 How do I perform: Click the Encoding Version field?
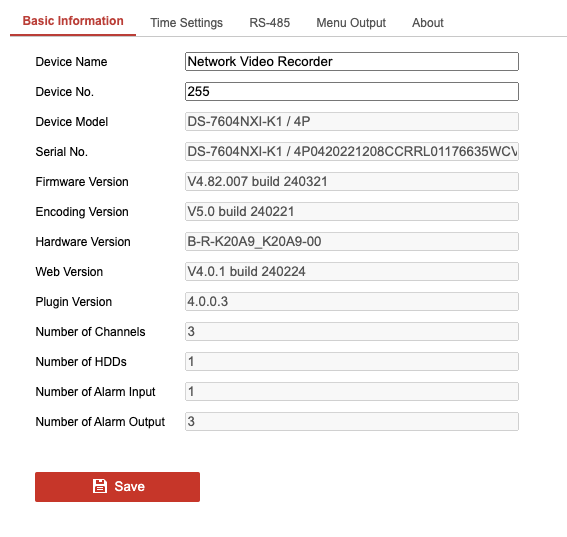pyautogui.click(x=352, y=212)
